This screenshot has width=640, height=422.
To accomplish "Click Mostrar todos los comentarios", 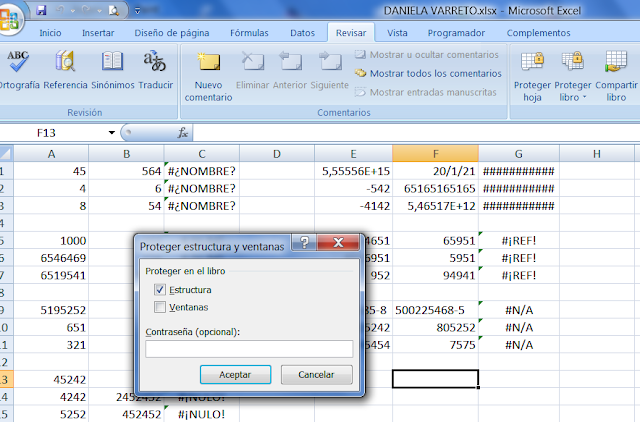I will pyautogui.click(x=428, y=73).
